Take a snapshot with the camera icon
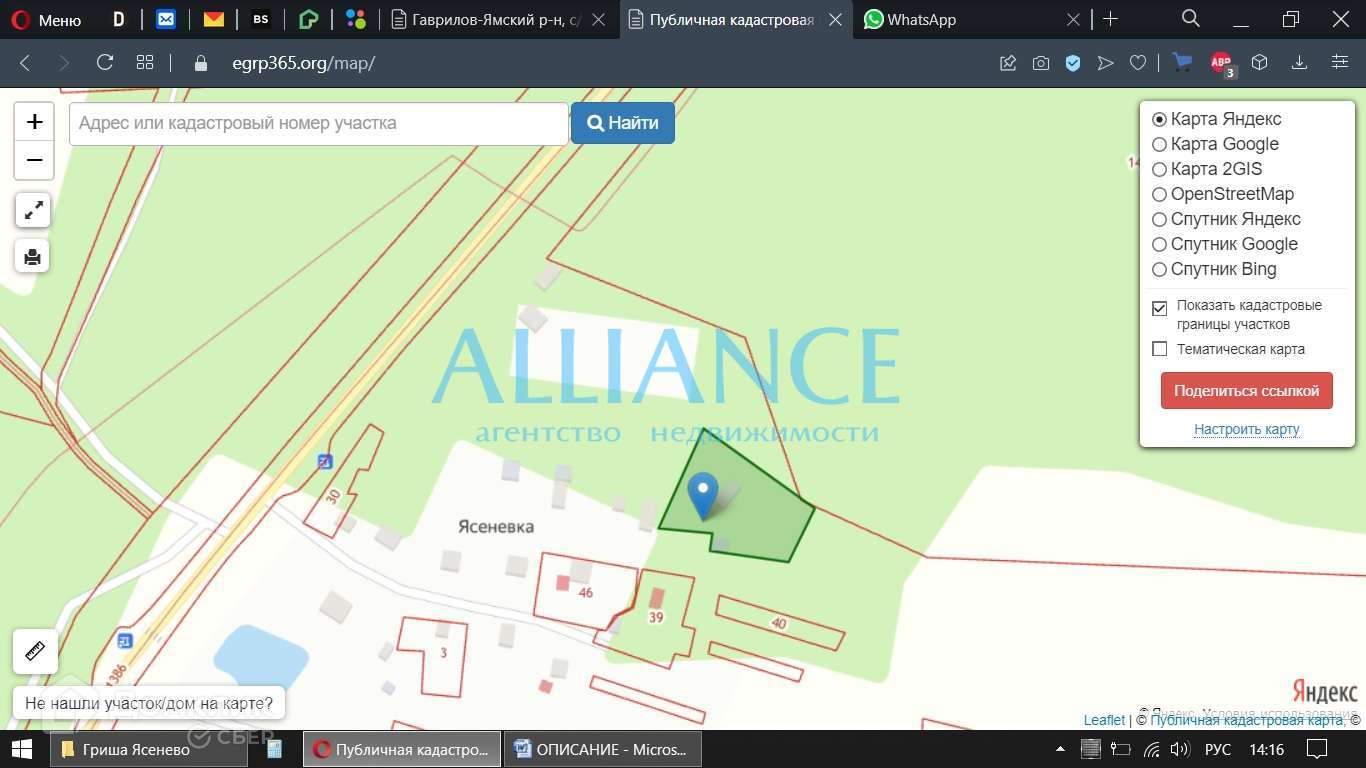This screenshot has width=1366, height=768. coord(1041,63)
